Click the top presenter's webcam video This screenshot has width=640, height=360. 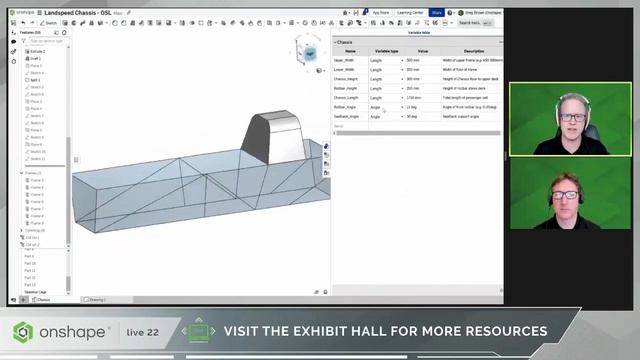tap(570, 119)
